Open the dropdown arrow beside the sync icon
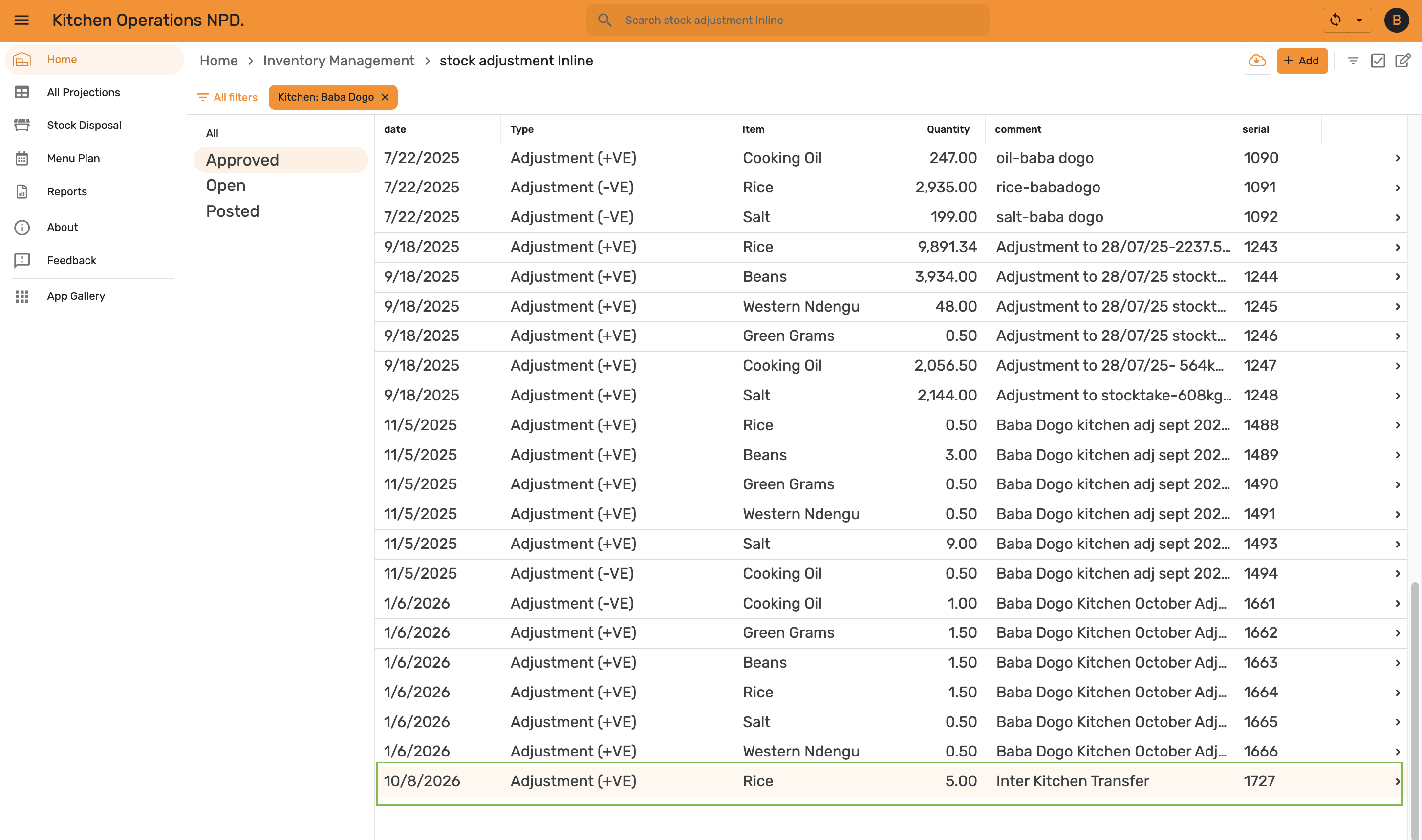Viewport: 1422px width, 840px height. point(1359,21)
